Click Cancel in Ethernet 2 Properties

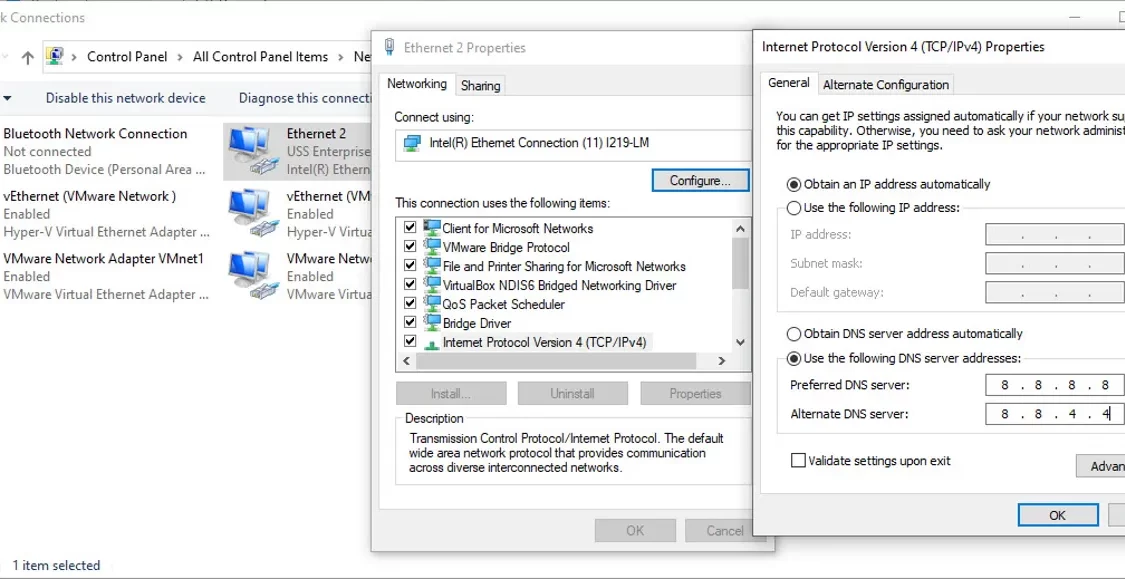pyautogui.click(x=725, y=530)
